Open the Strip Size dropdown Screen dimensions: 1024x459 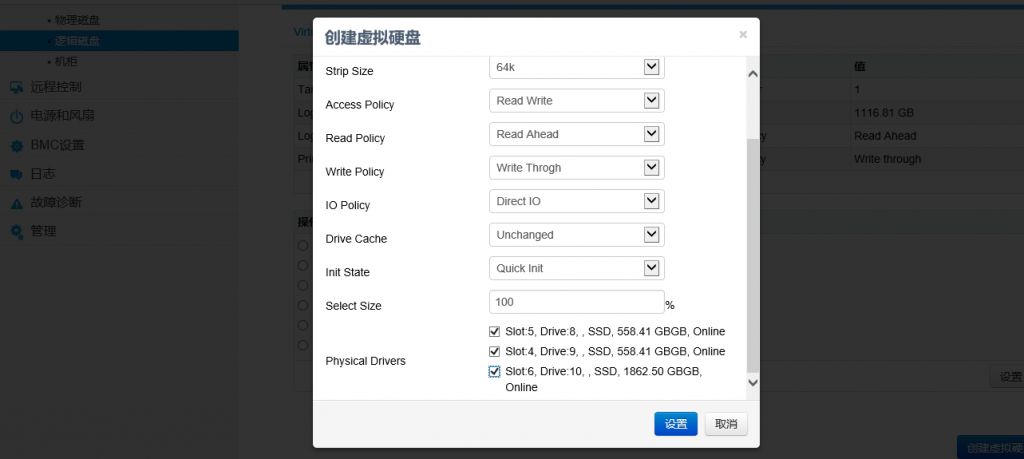coord(651,67)
